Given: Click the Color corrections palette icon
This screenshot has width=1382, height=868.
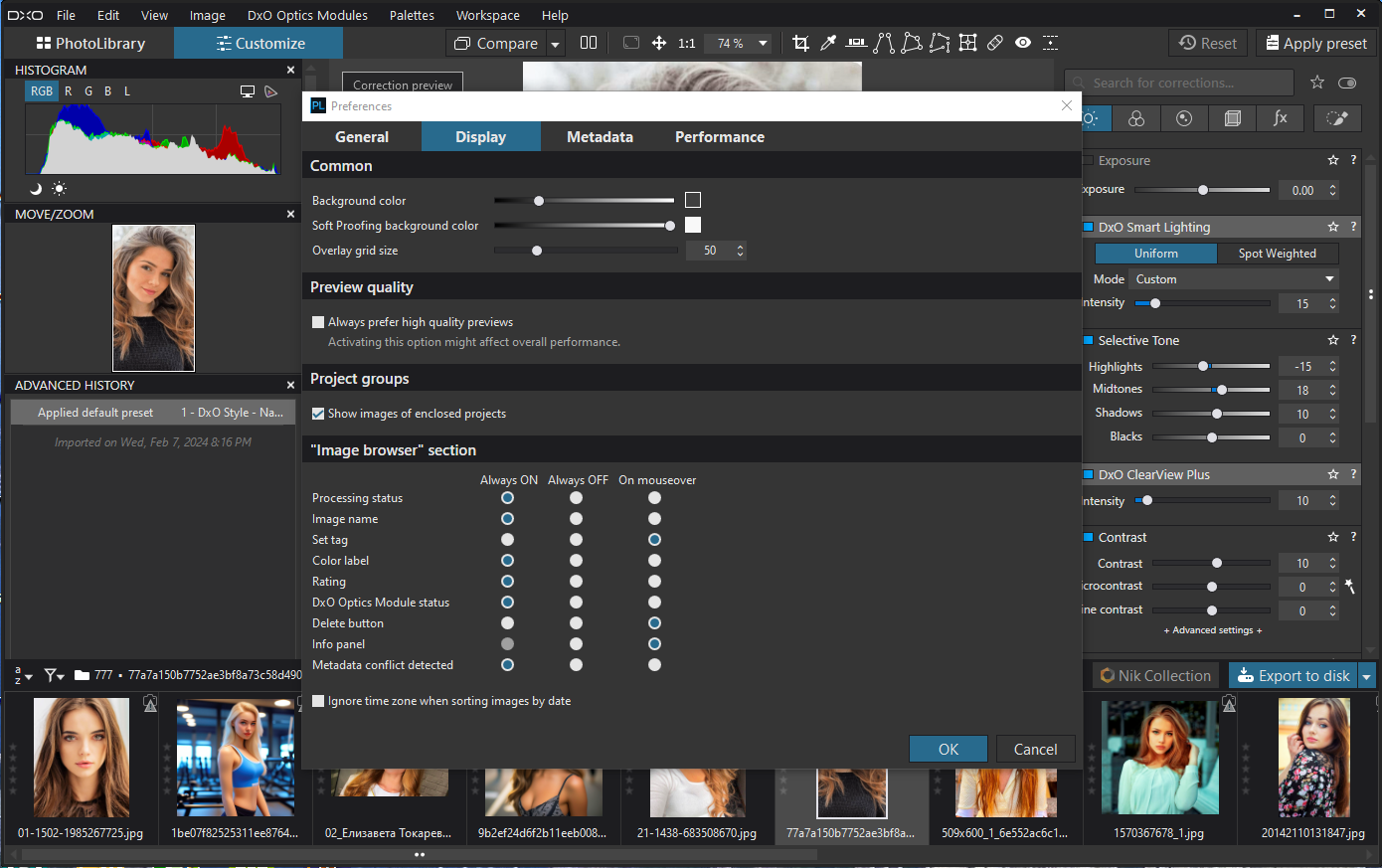Looking at the screenshot, I should [x=1136, y=118].
